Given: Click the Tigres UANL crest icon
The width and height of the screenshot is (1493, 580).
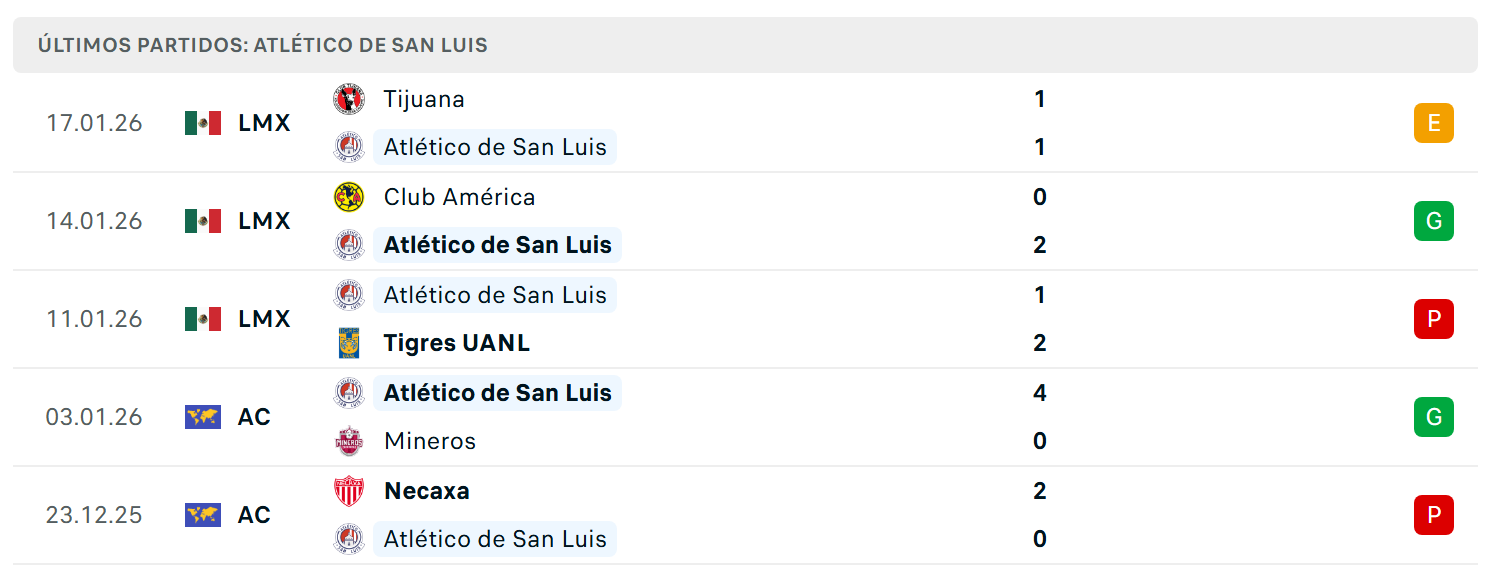Looking at the screenshot, I should tap(349, 343).
